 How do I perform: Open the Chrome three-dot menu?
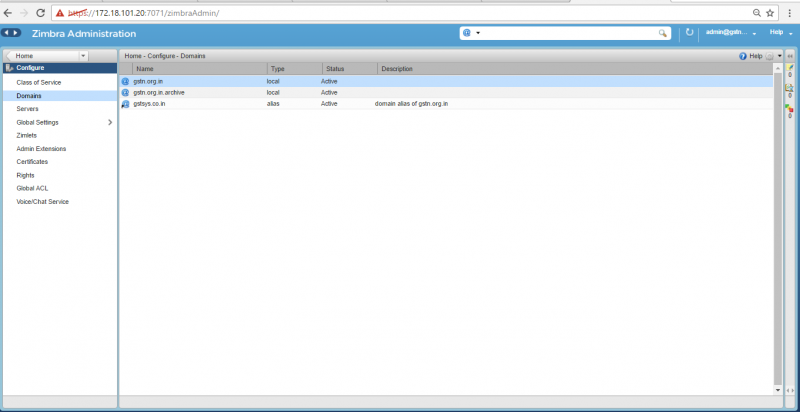tap(789, 13)
